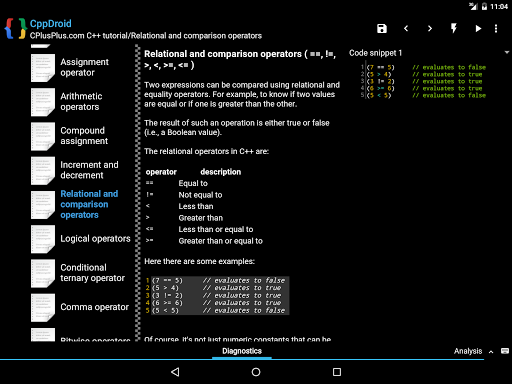
Task: Expand the Code snippet 1 dropdown
Action: (507, 52)
